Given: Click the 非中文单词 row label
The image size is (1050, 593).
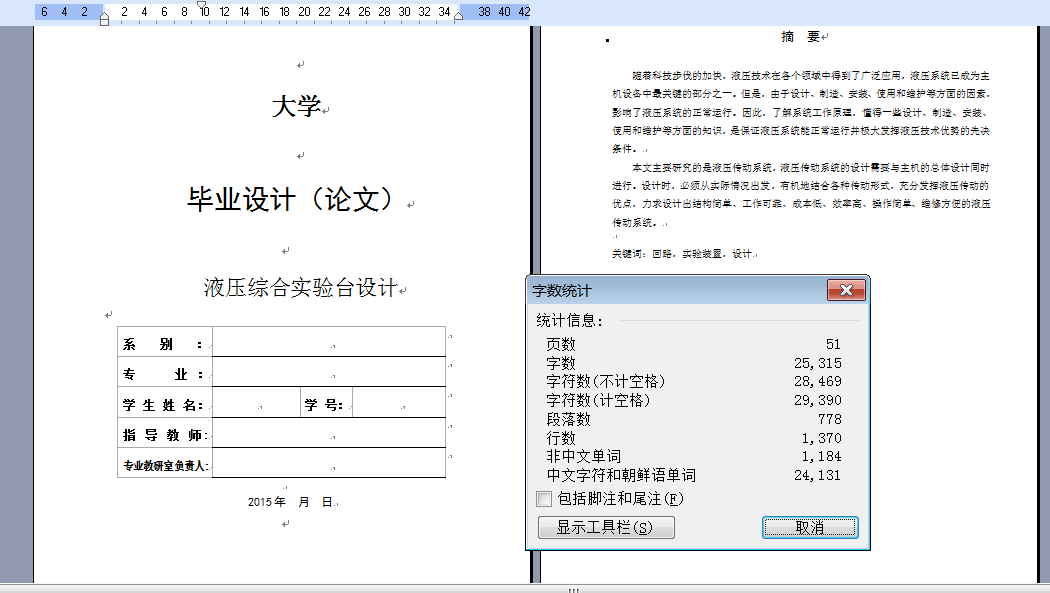Looking at the screenshot, I should coord(583,456).
